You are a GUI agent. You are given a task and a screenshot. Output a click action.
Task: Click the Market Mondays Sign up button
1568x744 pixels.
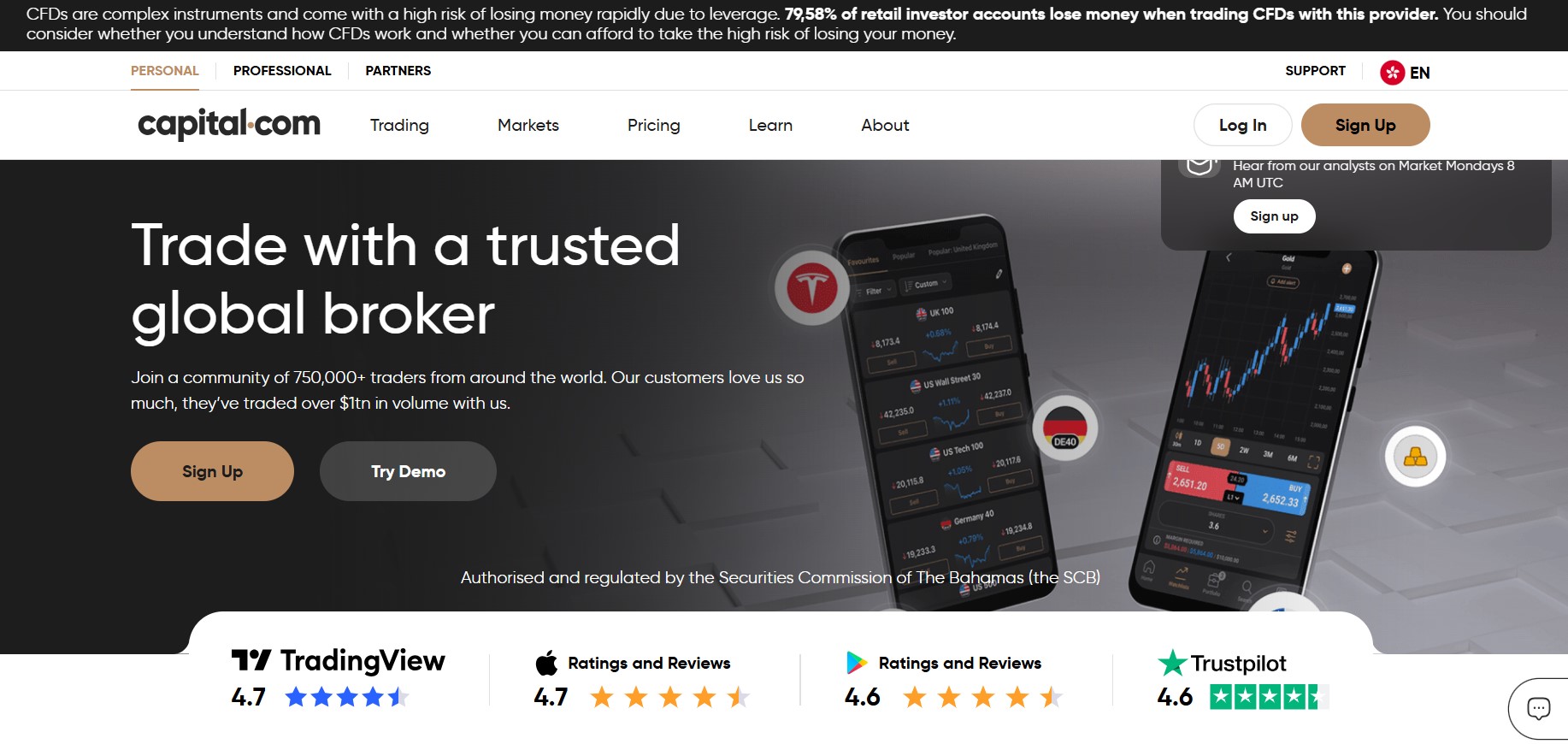1274,216
